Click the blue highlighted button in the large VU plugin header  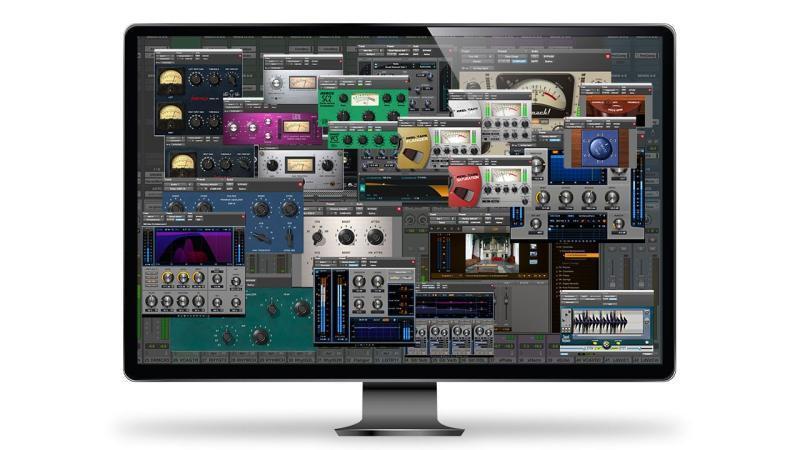[519, 61]
